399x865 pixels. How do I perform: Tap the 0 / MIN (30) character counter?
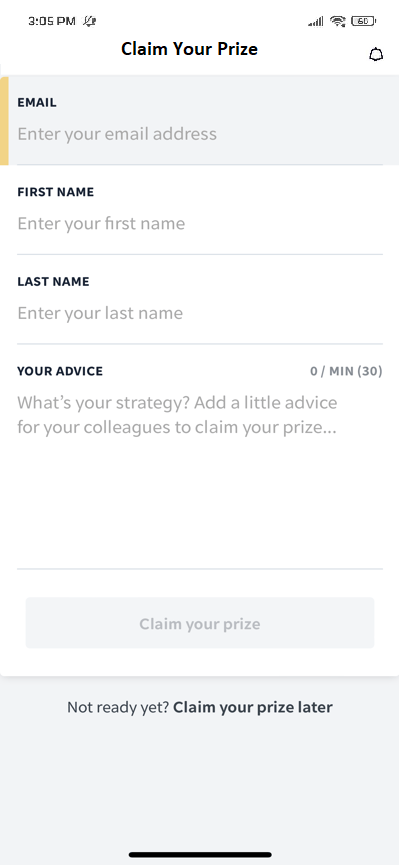[346, 371]
